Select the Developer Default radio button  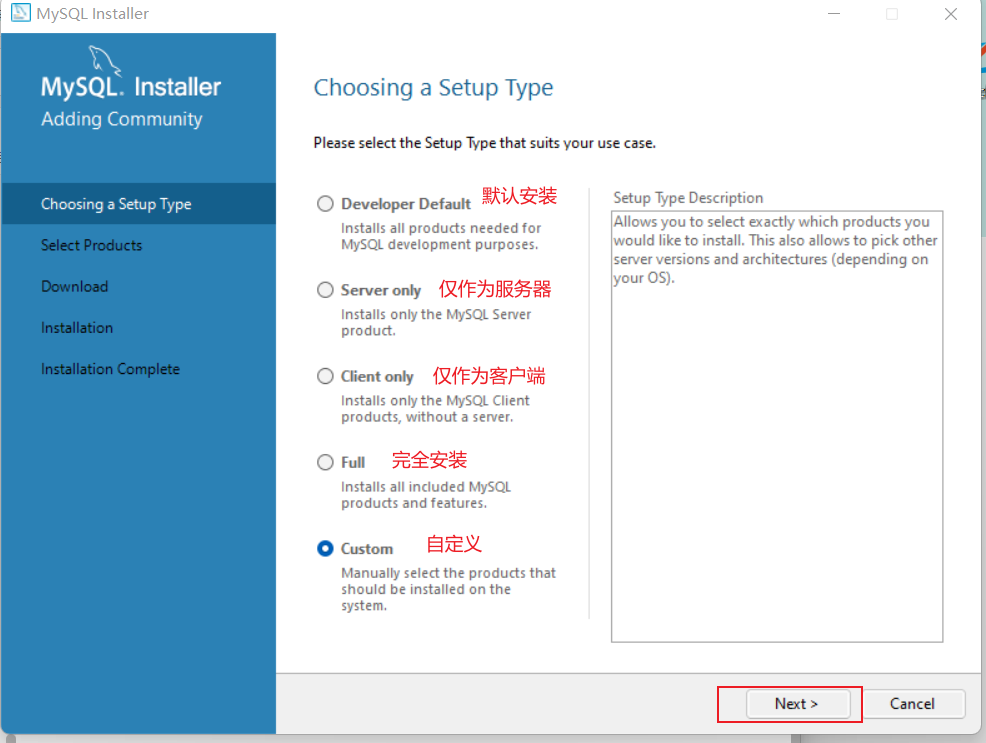tap(325, 204)
